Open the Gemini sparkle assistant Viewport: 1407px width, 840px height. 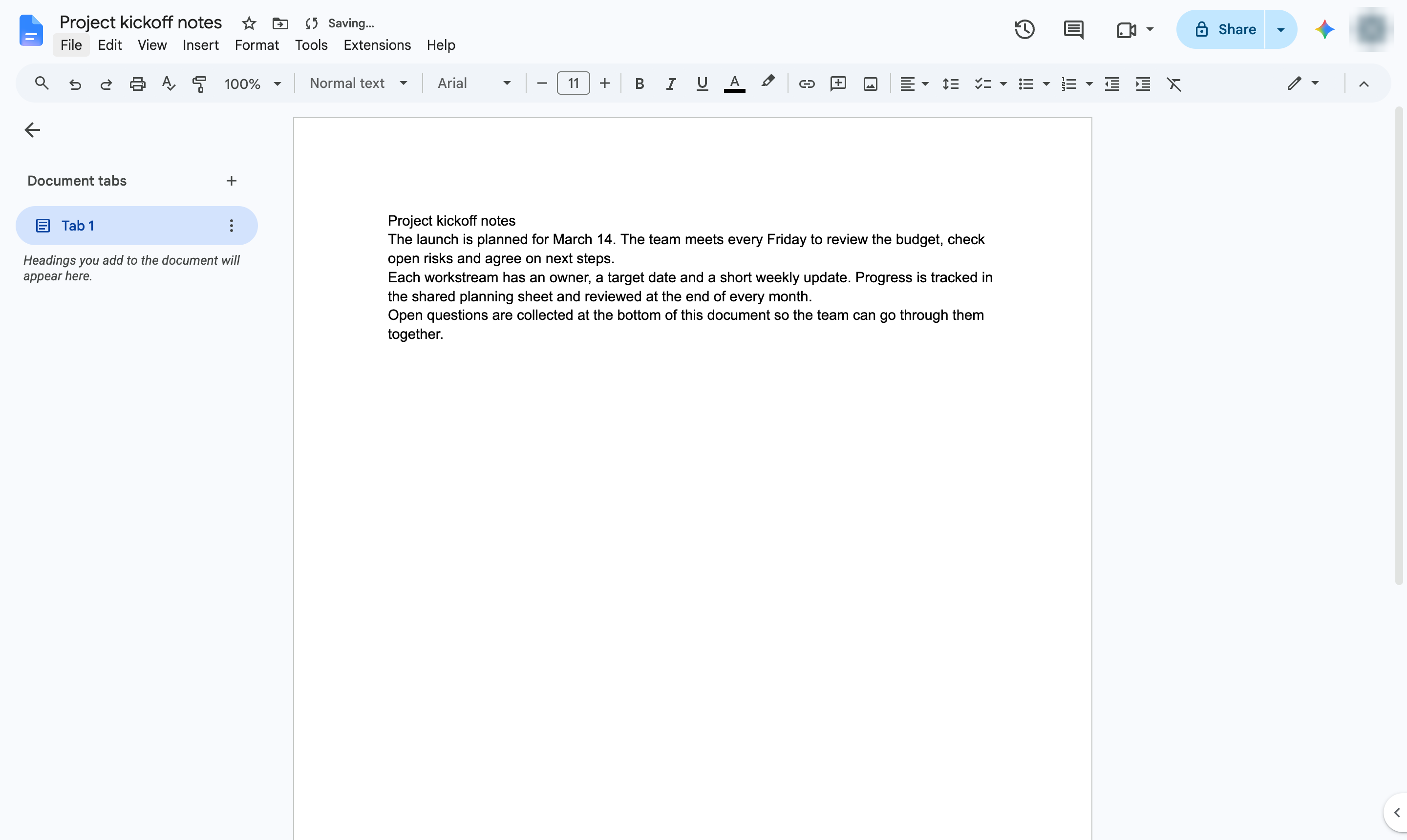click(1324, 29)
